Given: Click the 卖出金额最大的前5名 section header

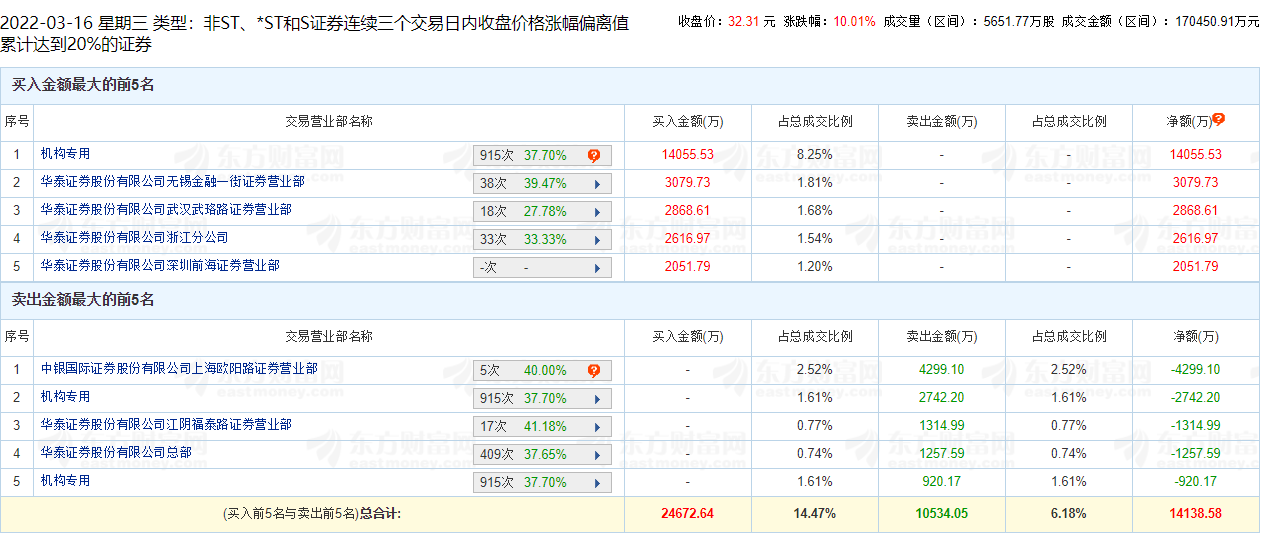Looking at the screenshot, I should (x=83, y=300).
